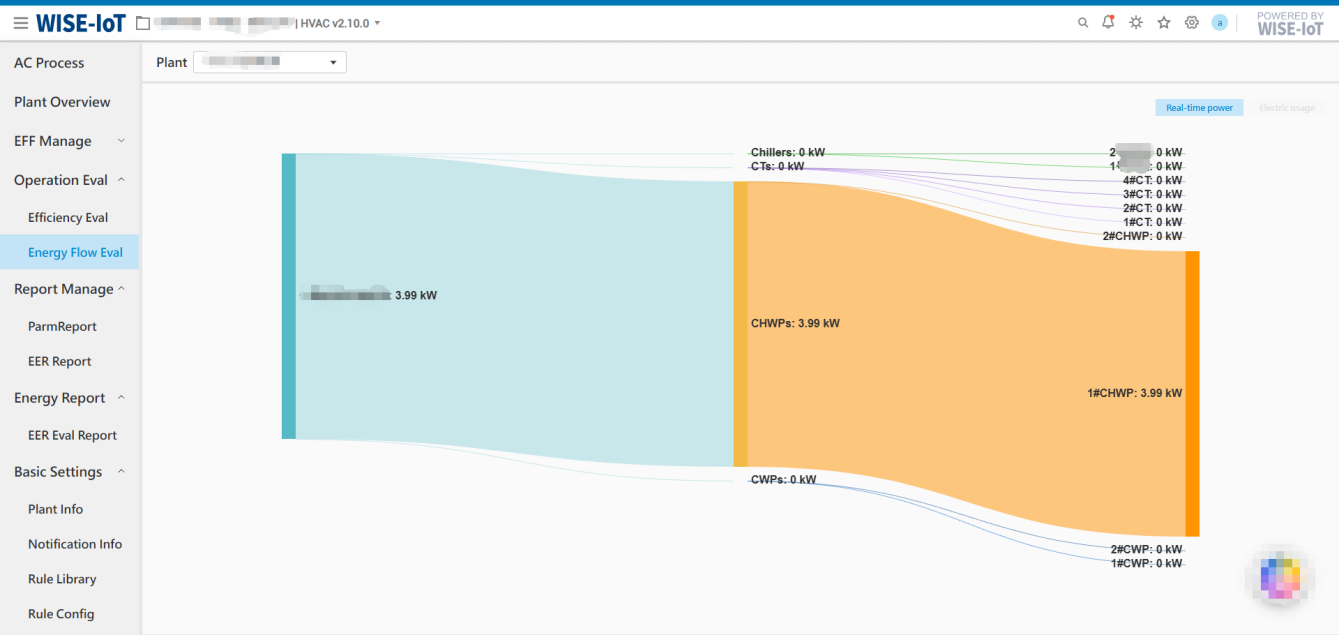Open the Efficiency Eval page
This screenshot has height=635, width=1339.
pyautogui.click(x=68, y=217)
